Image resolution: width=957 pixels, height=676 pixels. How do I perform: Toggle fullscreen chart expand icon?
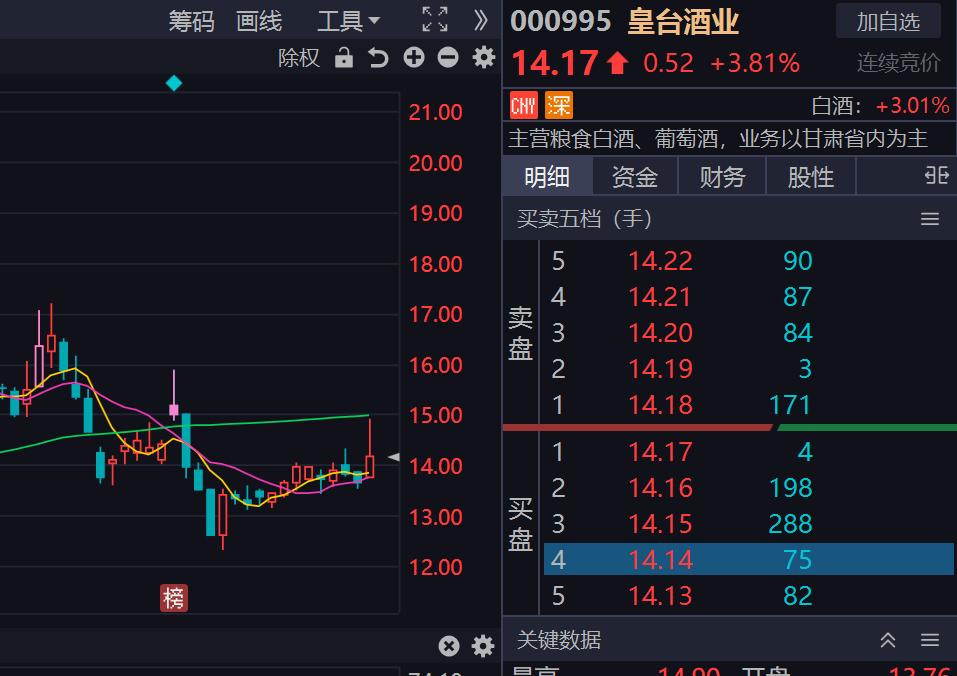point(435,20)
